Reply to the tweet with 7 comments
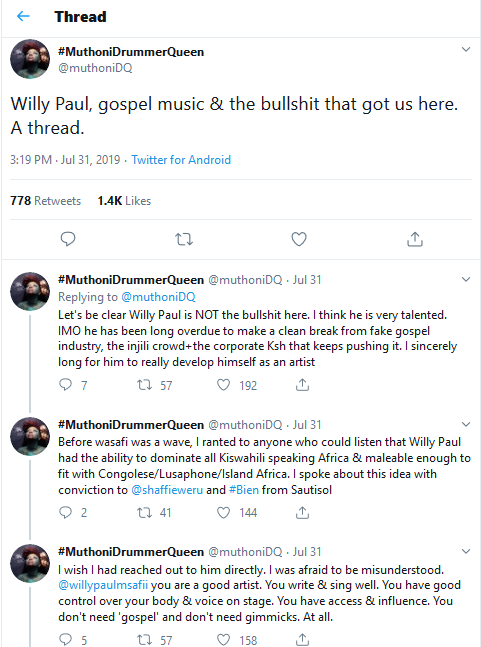This screenshot has height=647, width=481. point(66,385)
